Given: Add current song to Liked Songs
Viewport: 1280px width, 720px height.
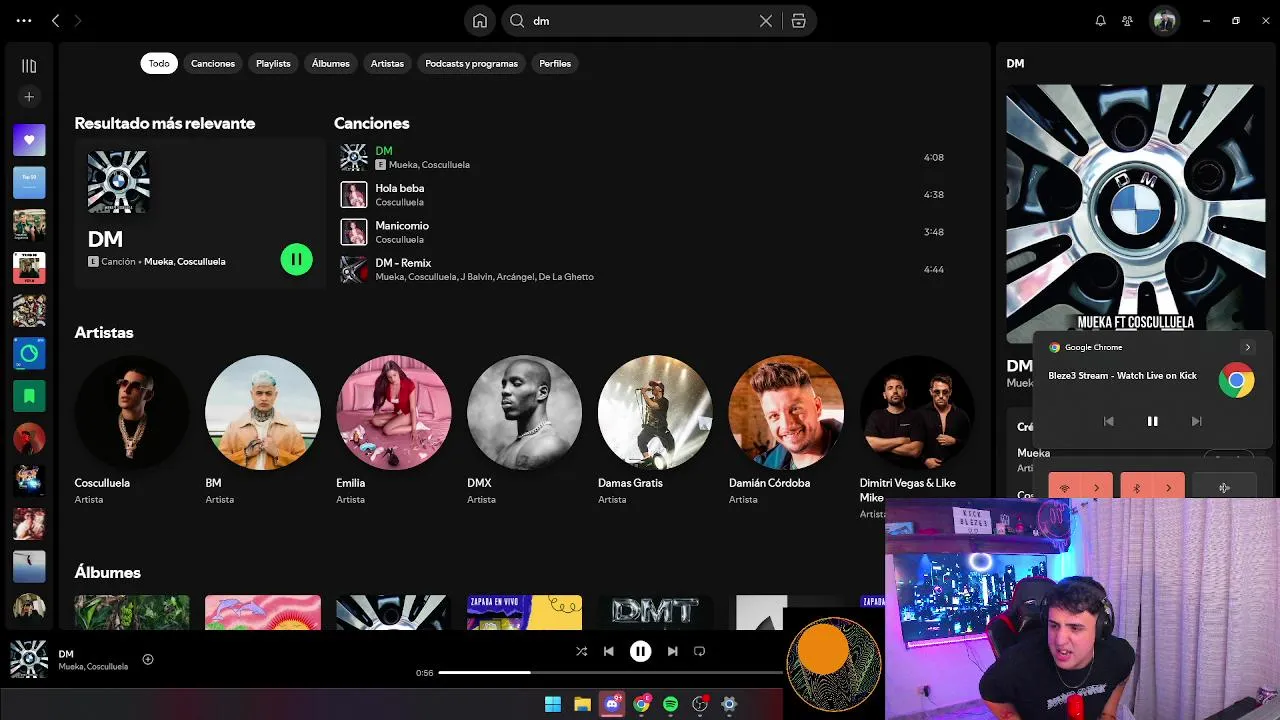Looking at the screenshot, I should coord(148,659).
